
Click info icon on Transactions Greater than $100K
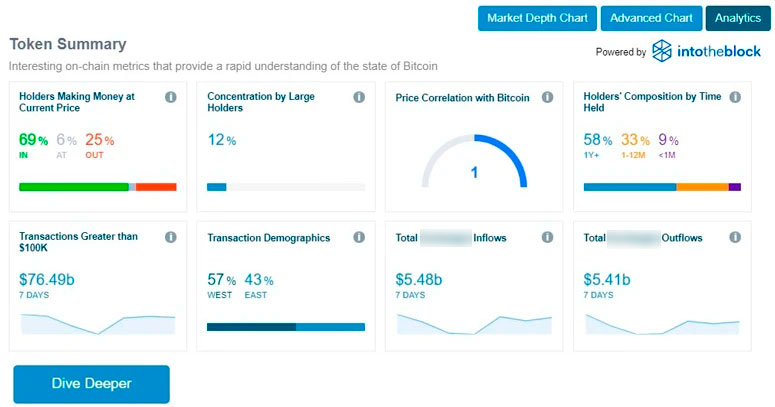tap(171, 238)
